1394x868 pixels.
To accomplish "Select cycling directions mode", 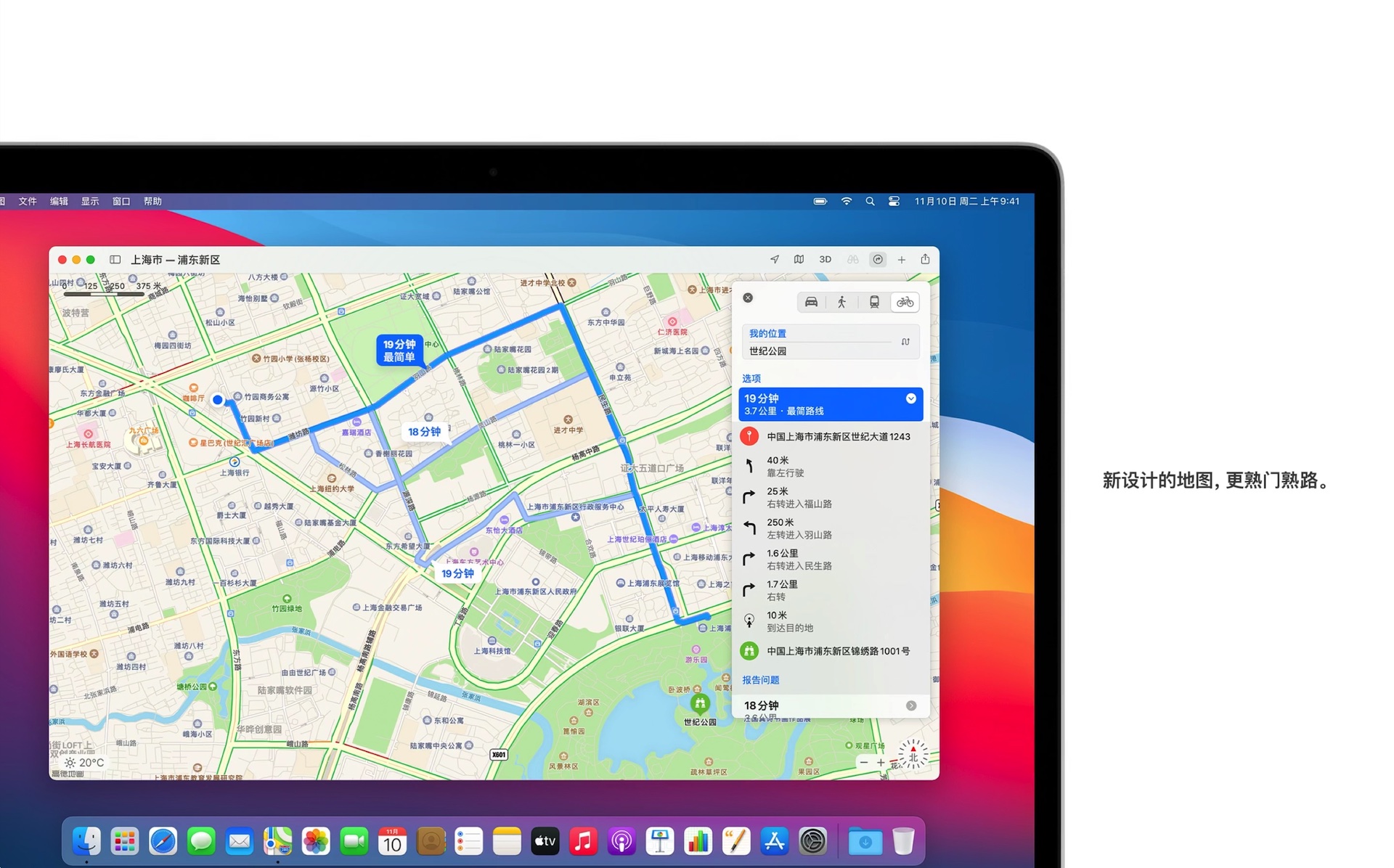I will coord(905,302).
